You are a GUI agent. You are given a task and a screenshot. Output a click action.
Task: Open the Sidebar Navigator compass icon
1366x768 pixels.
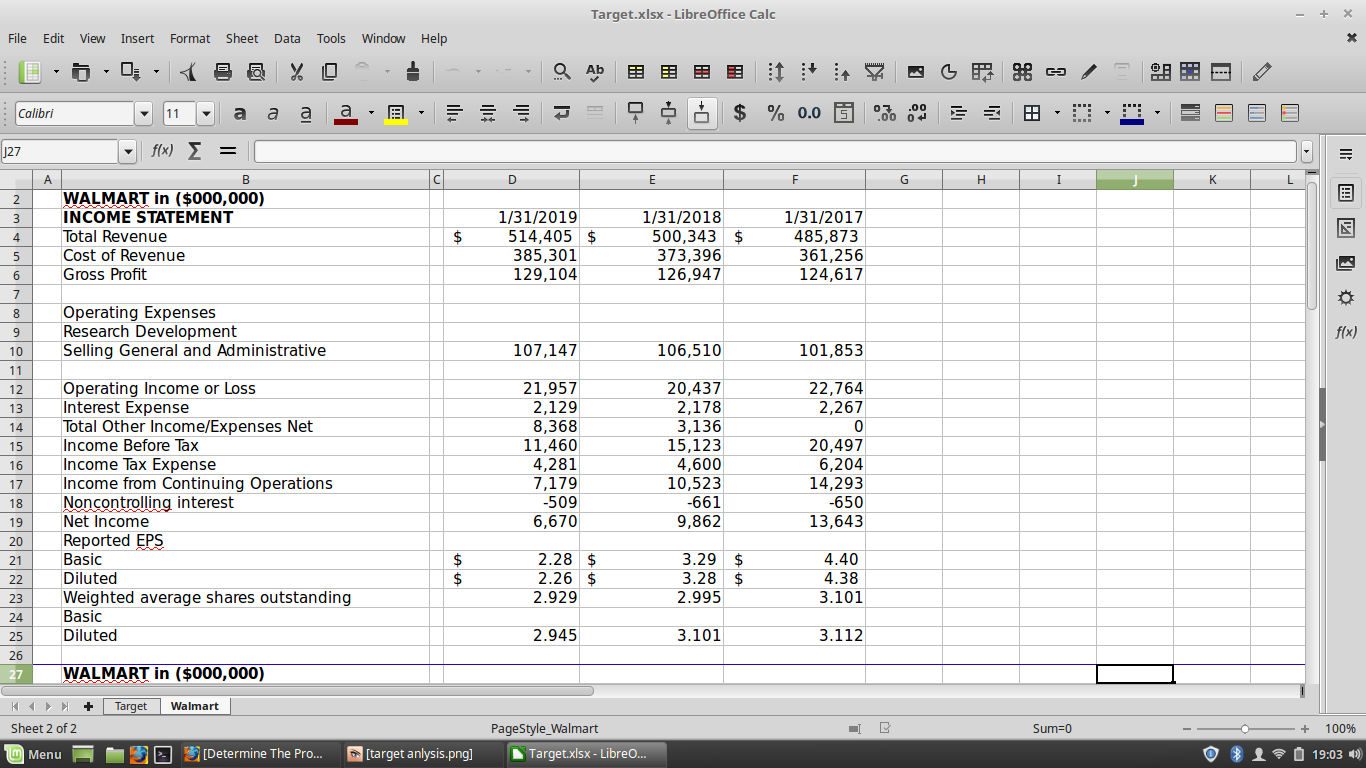coord(1346,298)
